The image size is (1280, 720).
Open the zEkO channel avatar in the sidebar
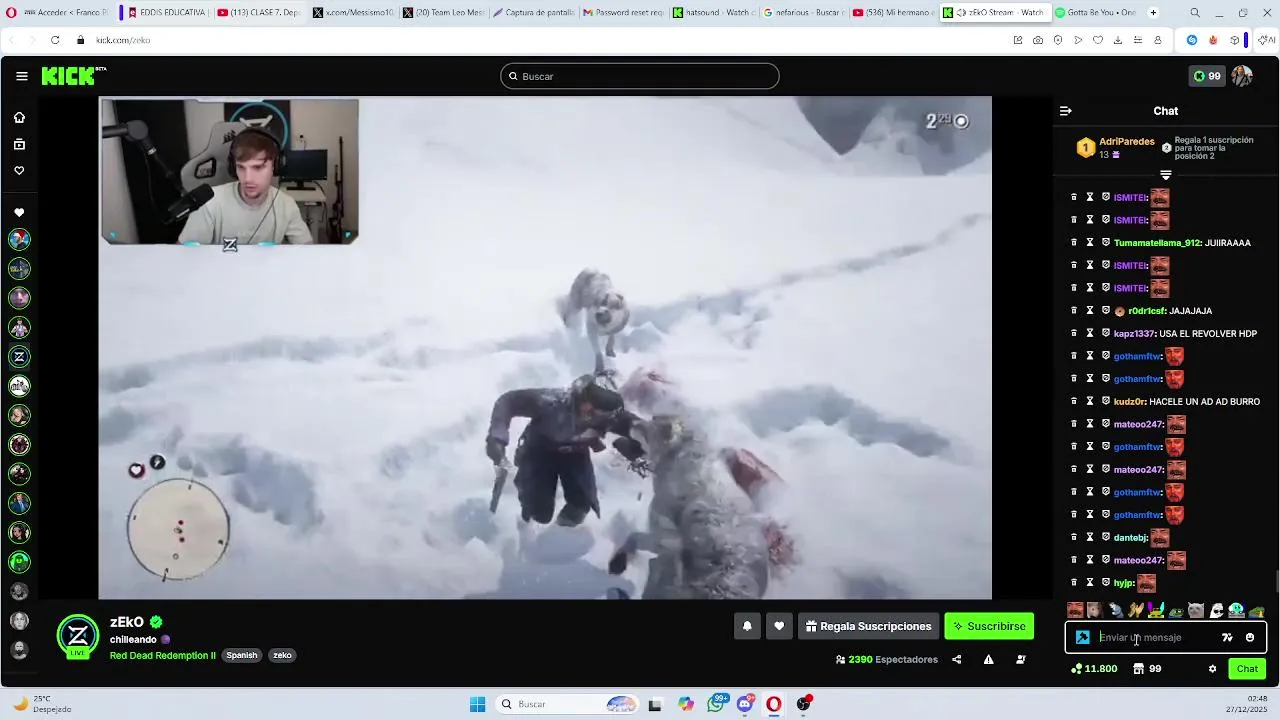[x=19, y=357]
